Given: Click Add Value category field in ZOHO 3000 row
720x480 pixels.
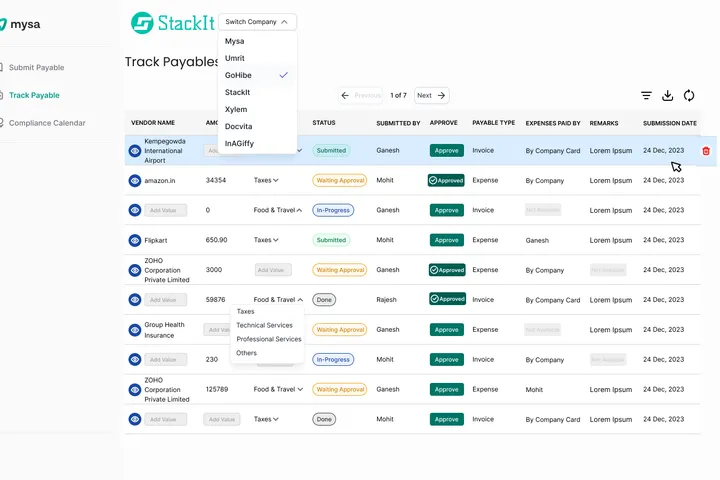Looking at the screenshot, I should (273, 270).
